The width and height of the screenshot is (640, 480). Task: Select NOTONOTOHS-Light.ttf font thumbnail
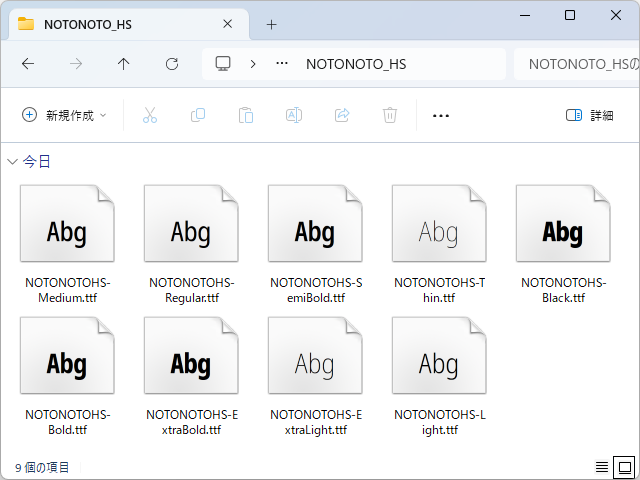439,356
